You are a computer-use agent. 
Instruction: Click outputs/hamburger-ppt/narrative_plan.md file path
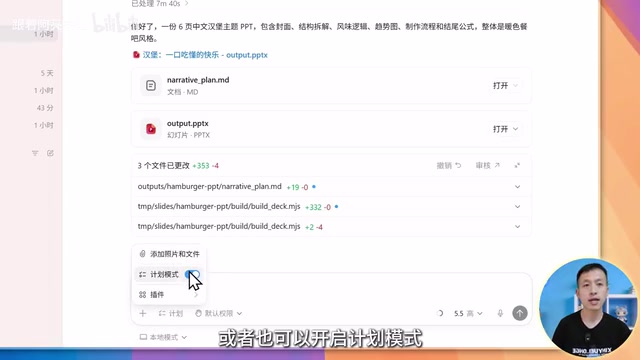[209, 187]
